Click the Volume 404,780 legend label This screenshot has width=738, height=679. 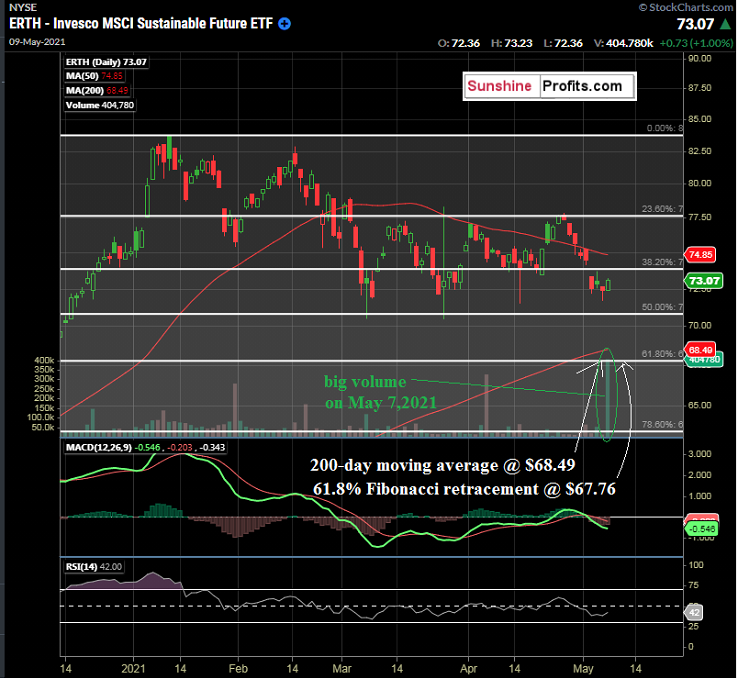100,105
